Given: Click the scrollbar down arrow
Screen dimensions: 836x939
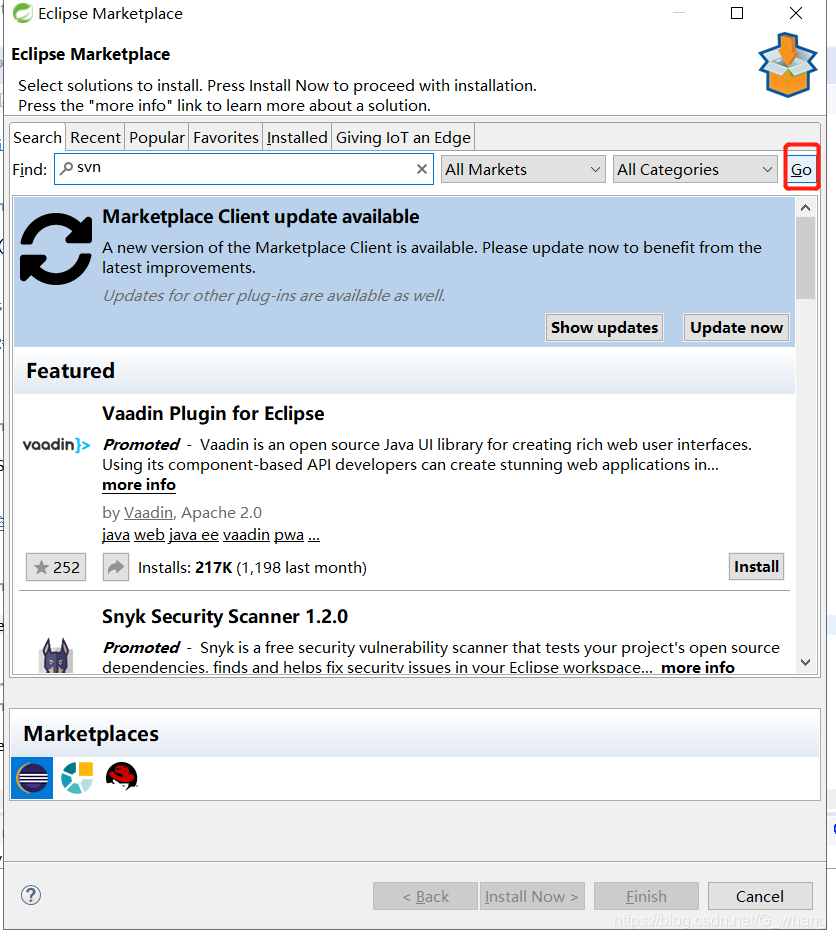Looking at the screenshot, I should [805, 662].
